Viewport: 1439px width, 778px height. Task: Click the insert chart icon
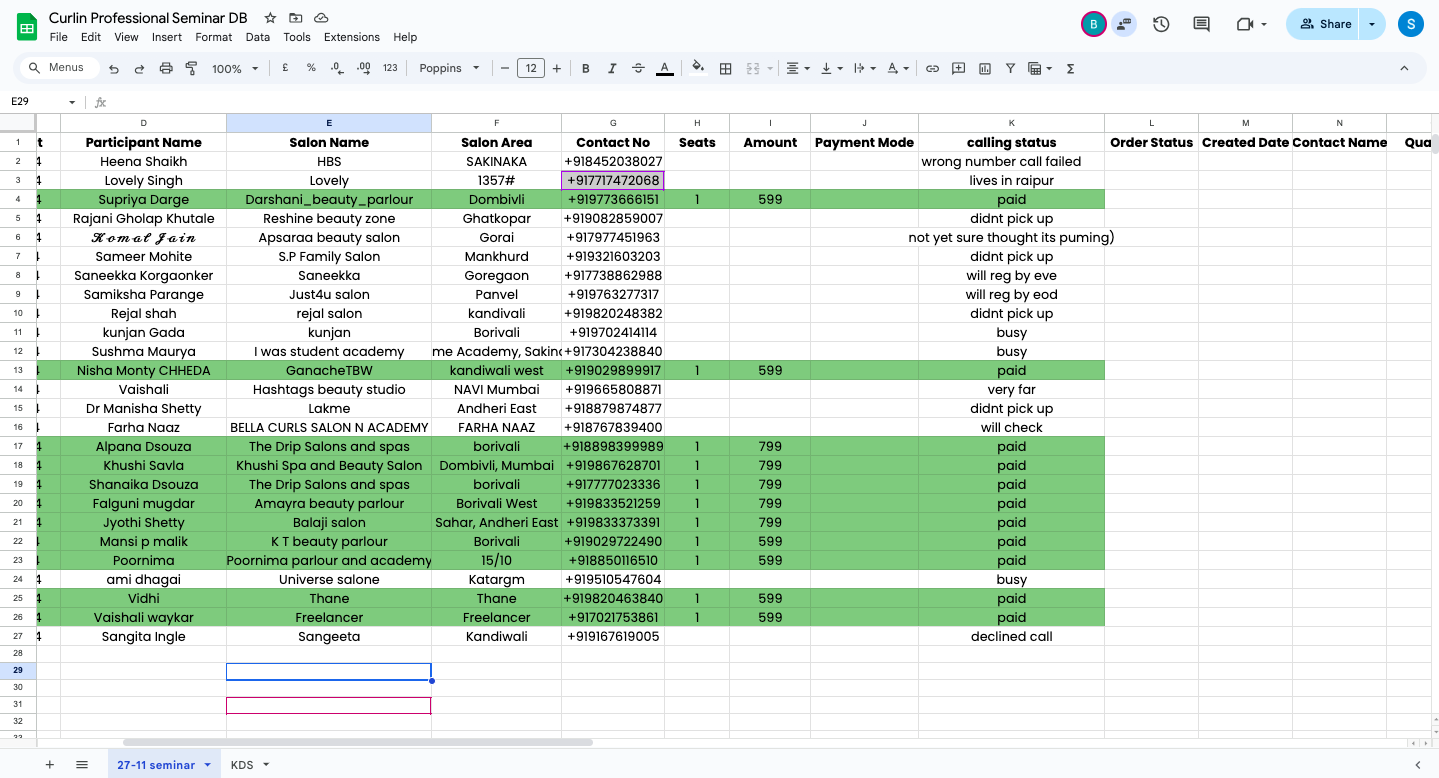pyautogui.click(x=985, y=69)
